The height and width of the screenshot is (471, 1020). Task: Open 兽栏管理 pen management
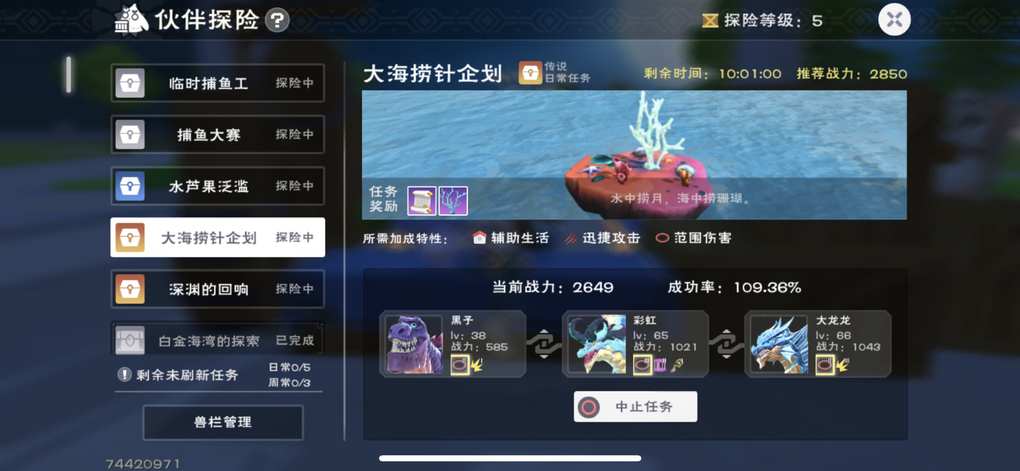pyautogui.click(x=222, y=422)
